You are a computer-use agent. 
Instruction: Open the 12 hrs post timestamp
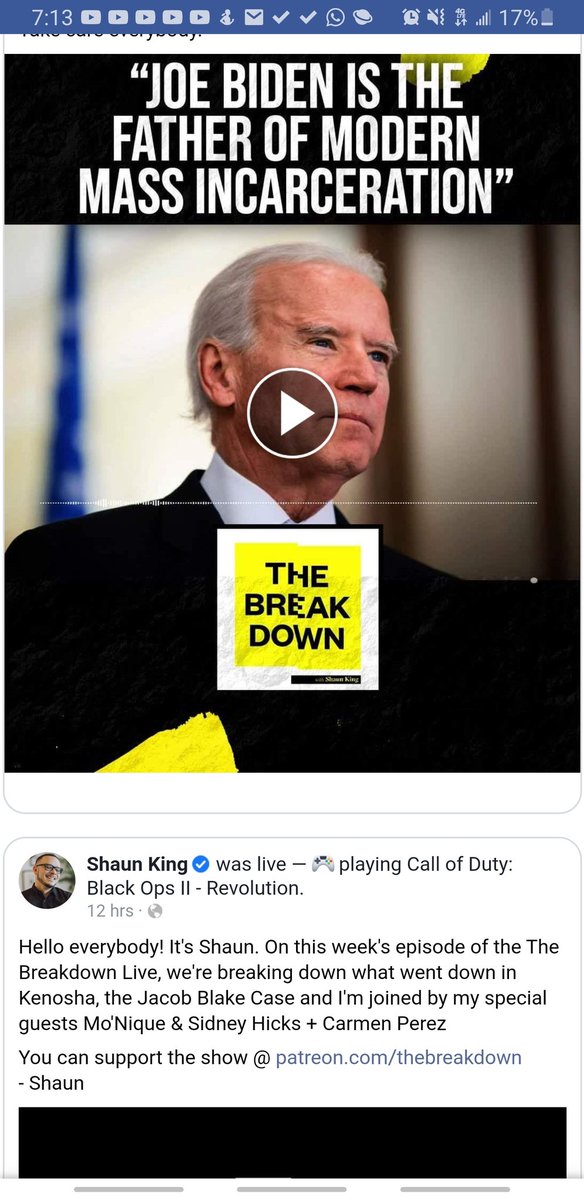coord(109,910)
